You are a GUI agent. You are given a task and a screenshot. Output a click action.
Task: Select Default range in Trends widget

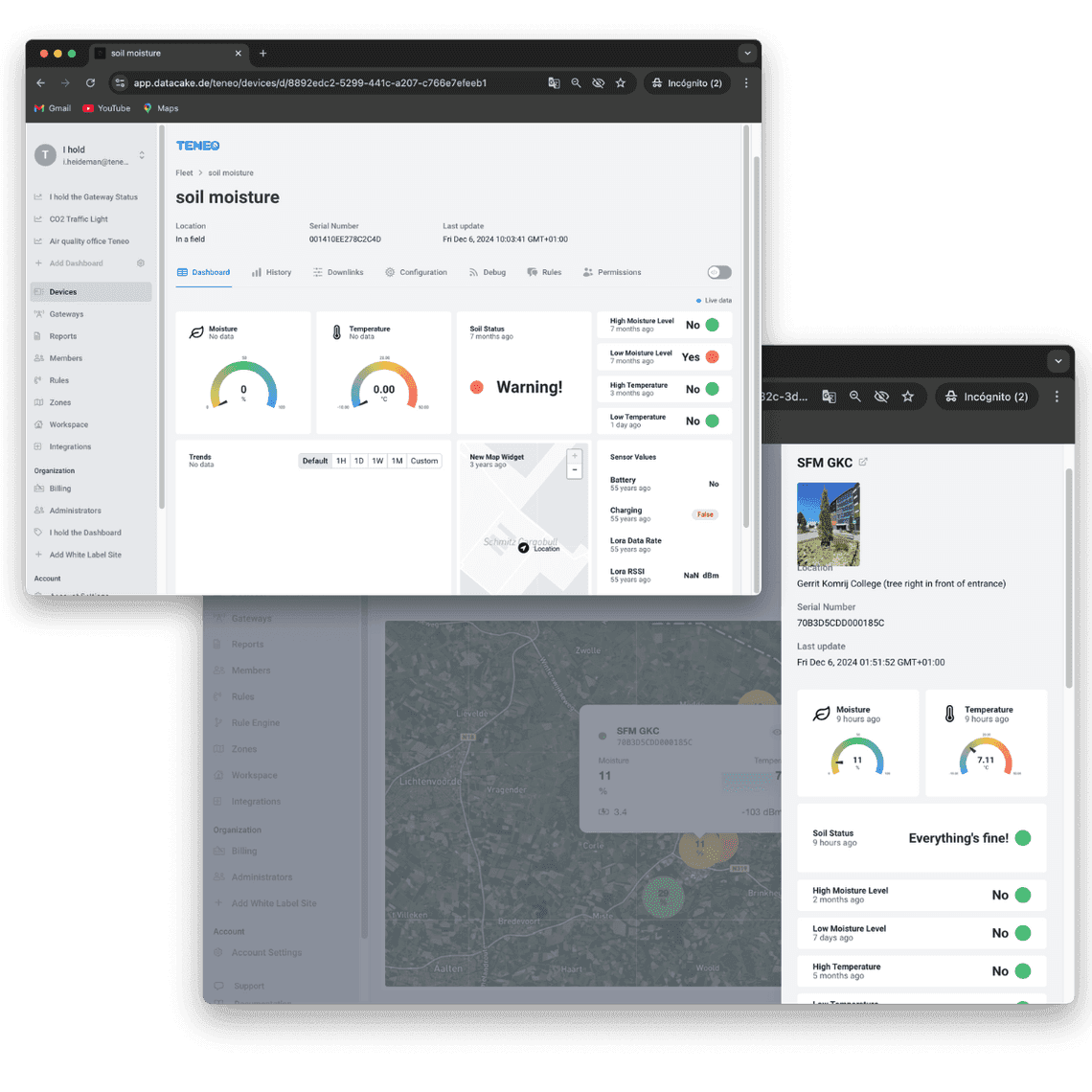(315, 461)
